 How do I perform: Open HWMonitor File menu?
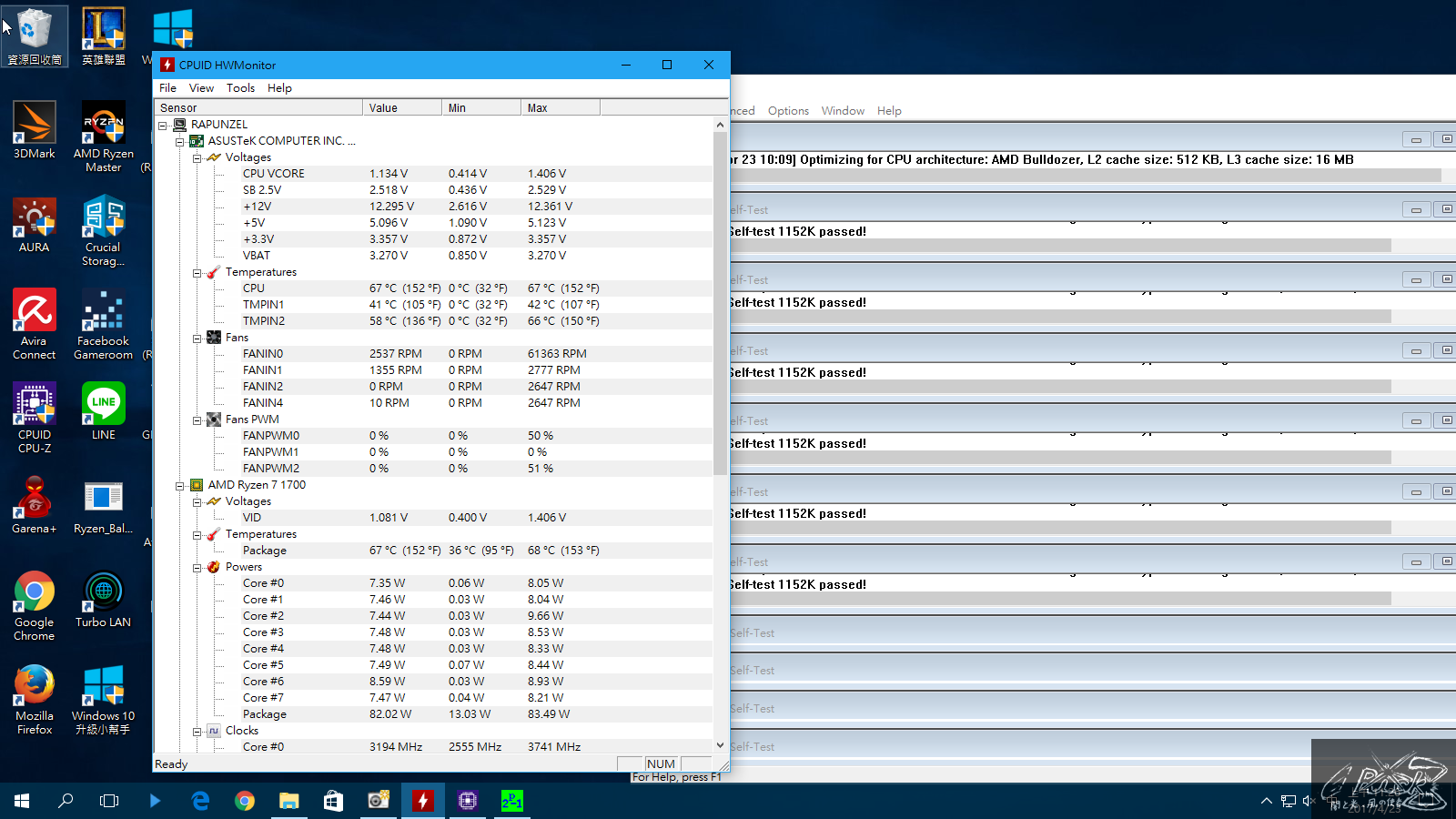167,88
